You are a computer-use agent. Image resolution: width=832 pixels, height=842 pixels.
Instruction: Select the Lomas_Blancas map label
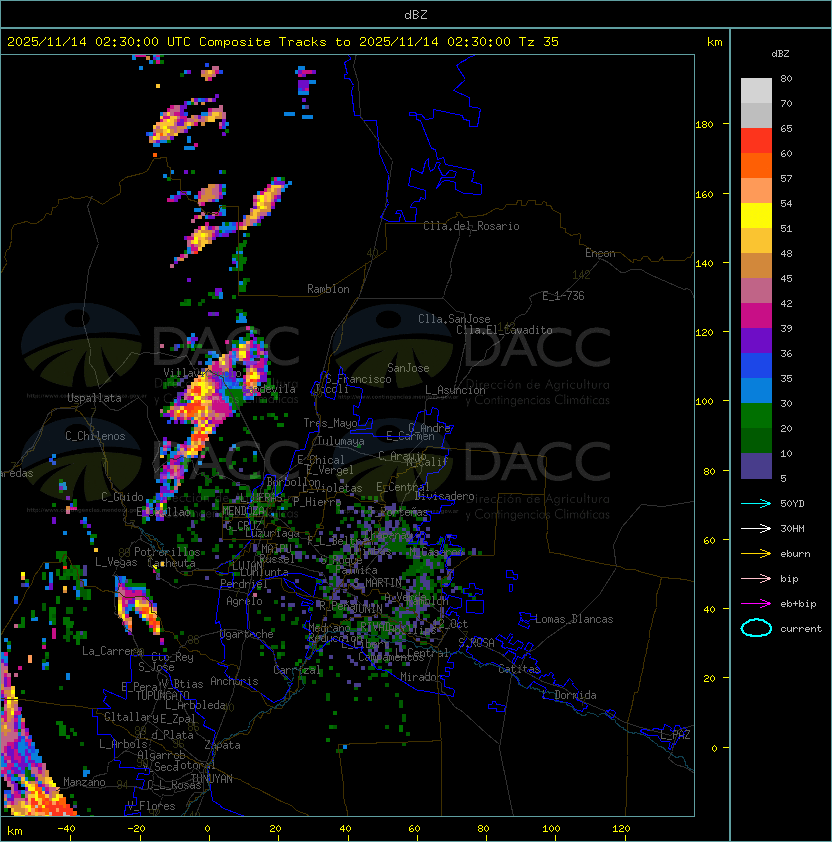point(574,619)
